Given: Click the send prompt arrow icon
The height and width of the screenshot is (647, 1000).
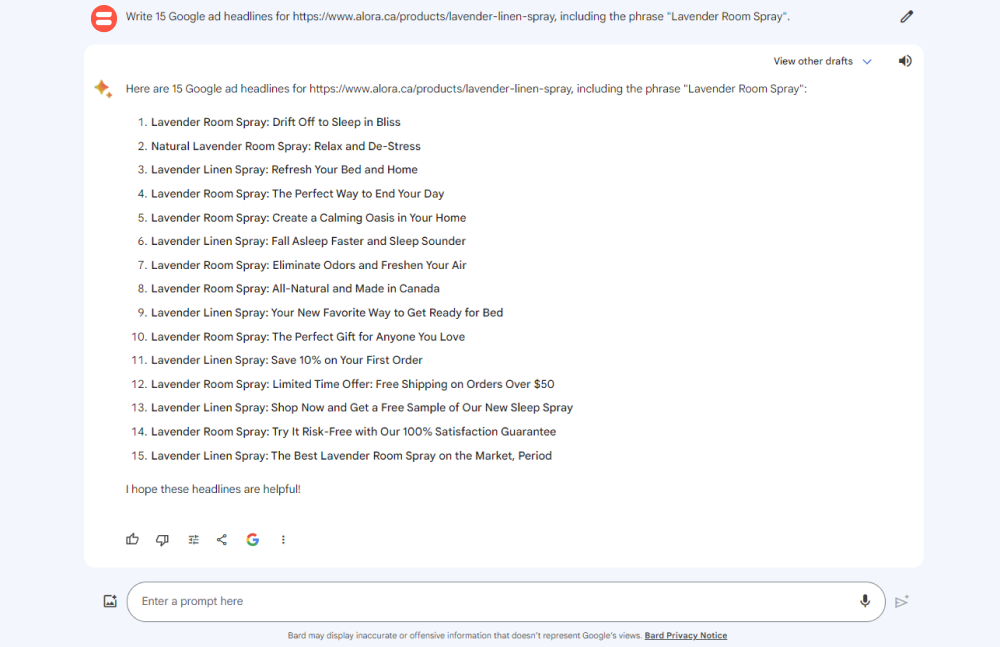Looking at the screenshot, I should [902, 602].
